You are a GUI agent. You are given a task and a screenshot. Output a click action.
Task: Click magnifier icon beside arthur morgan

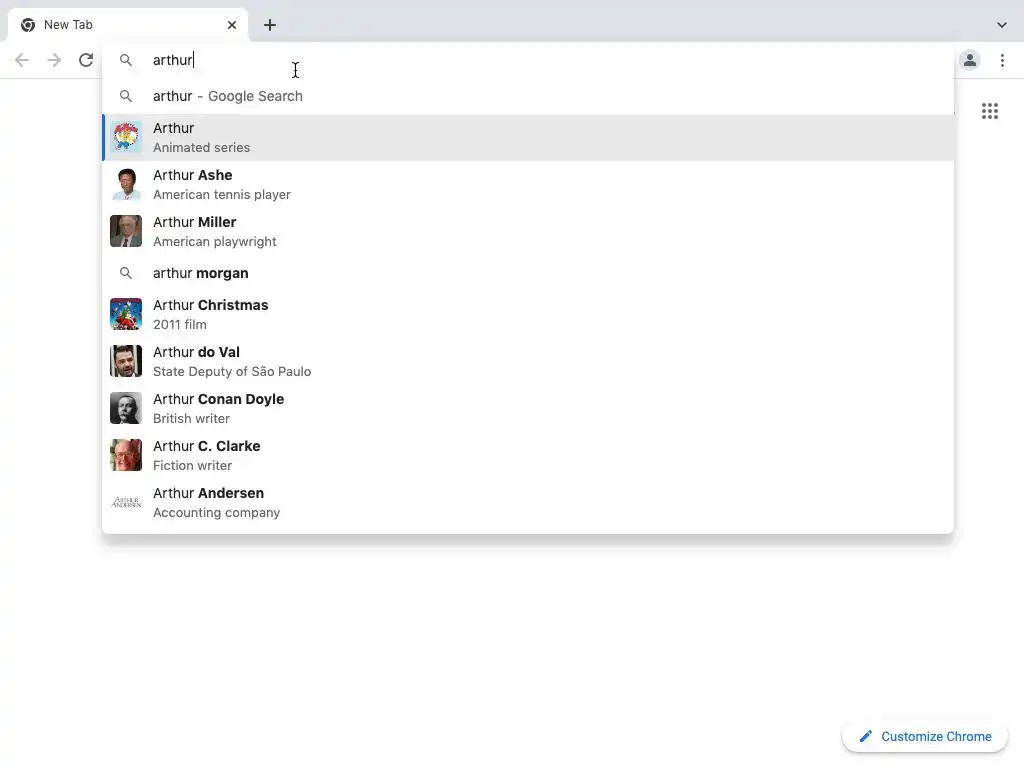click(126, 273)
